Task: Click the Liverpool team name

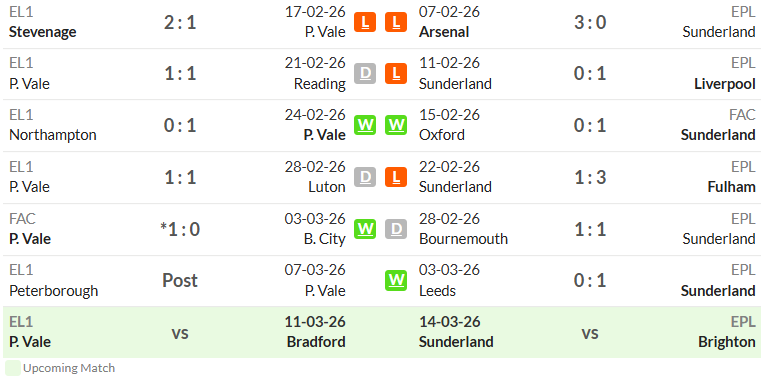Action: pos(725,84)
